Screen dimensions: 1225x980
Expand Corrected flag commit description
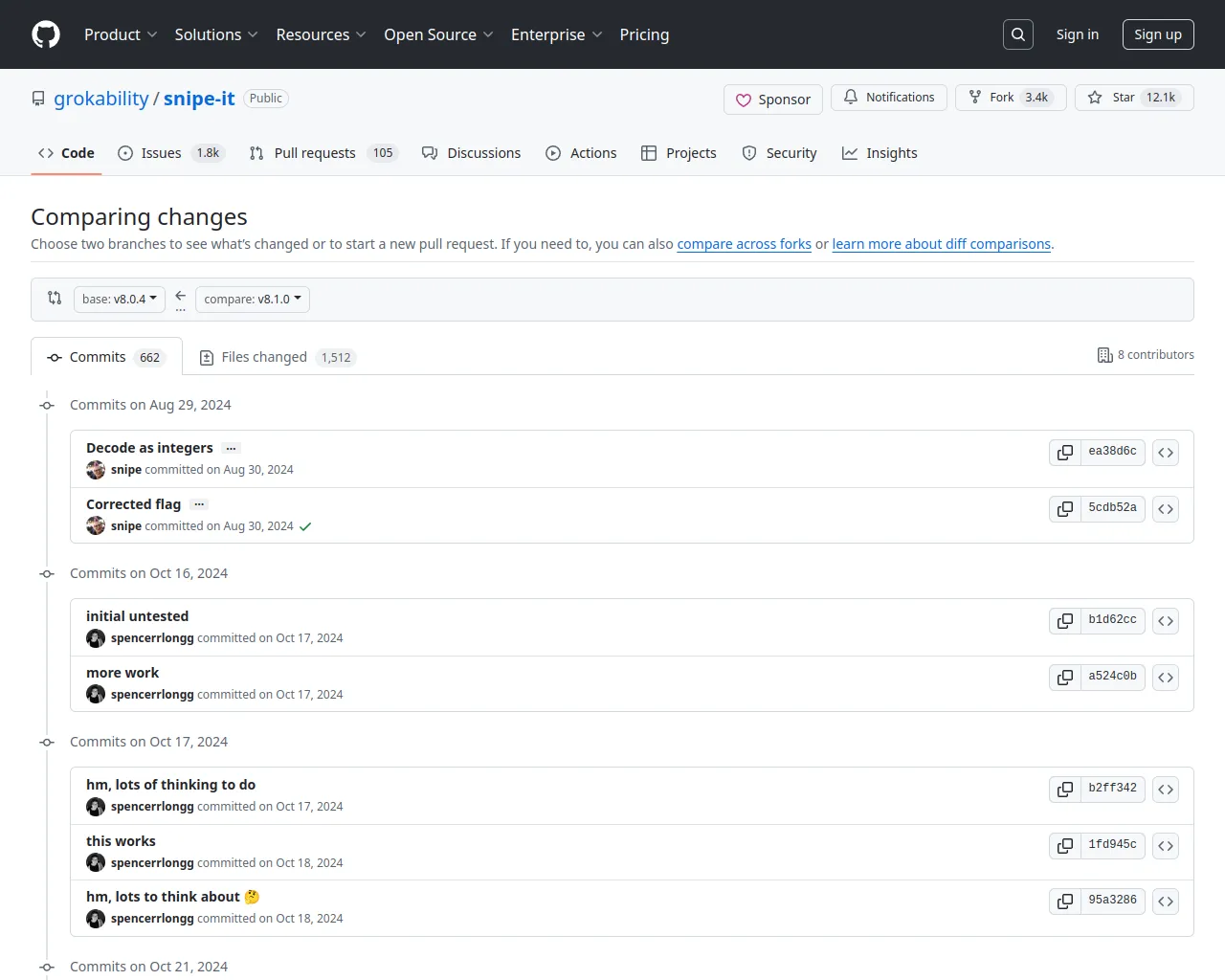click(x=198, y=504)
